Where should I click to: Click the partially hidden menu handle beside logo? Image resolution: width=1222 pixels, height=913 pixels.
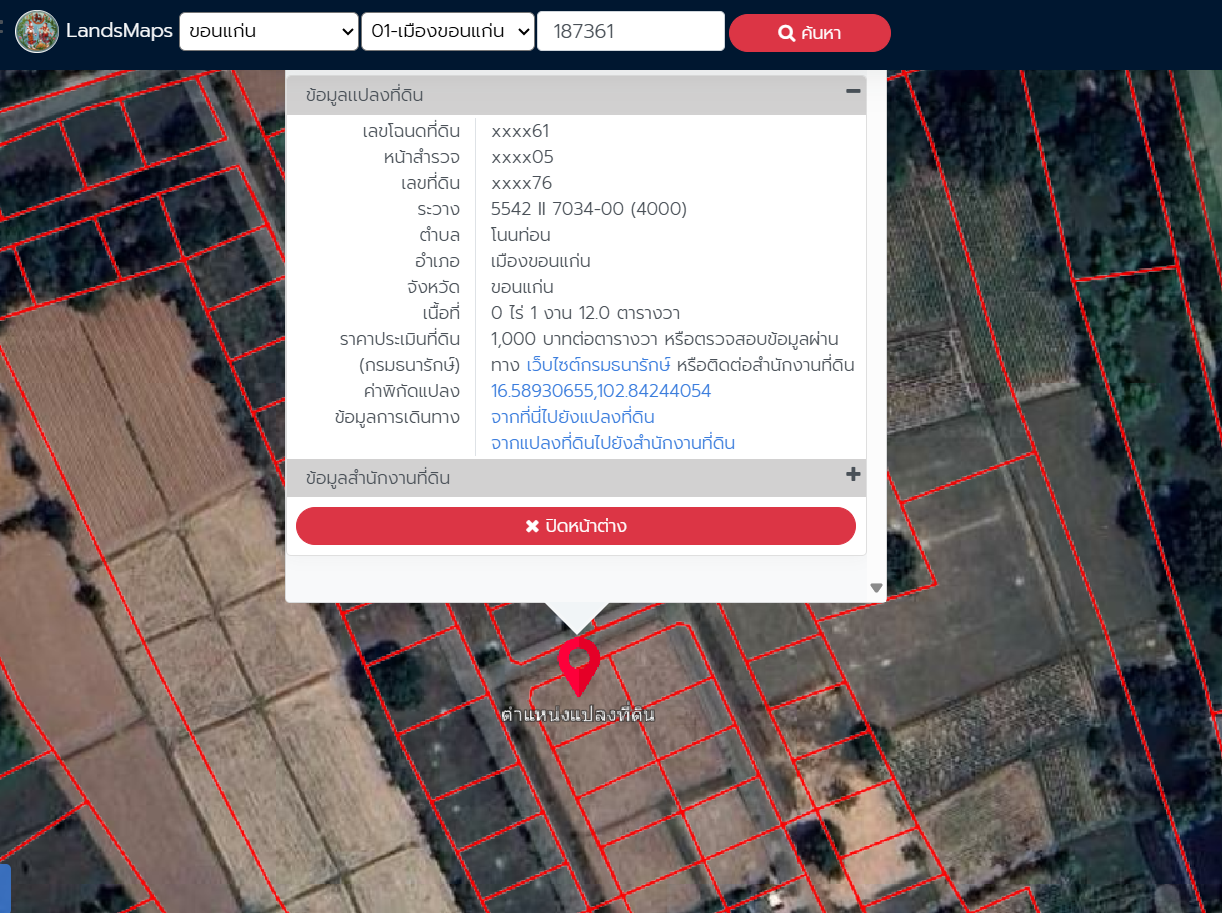(x=3, y=30)
